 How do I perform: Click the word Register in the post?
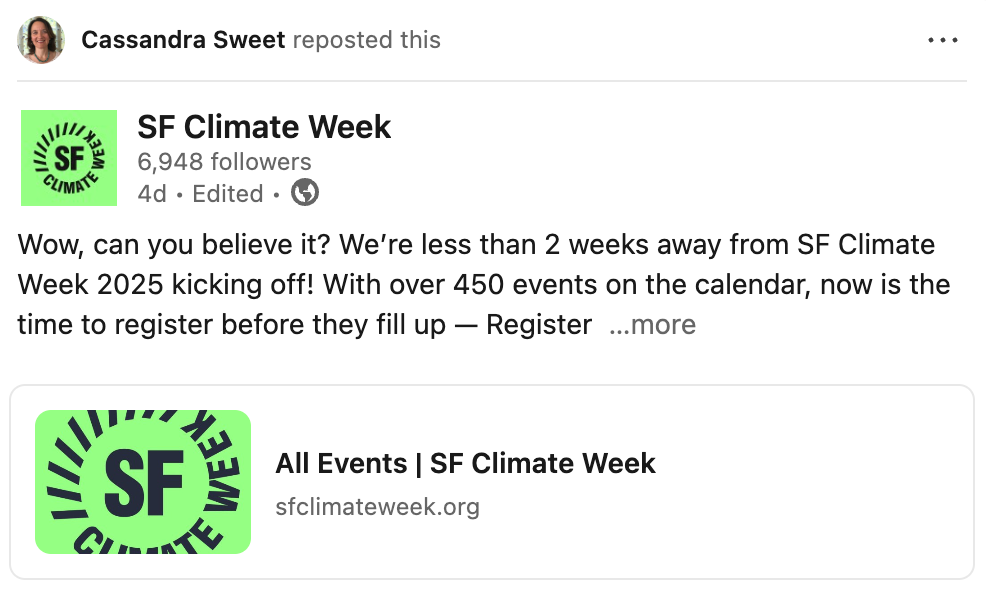[x=539, y=325]
